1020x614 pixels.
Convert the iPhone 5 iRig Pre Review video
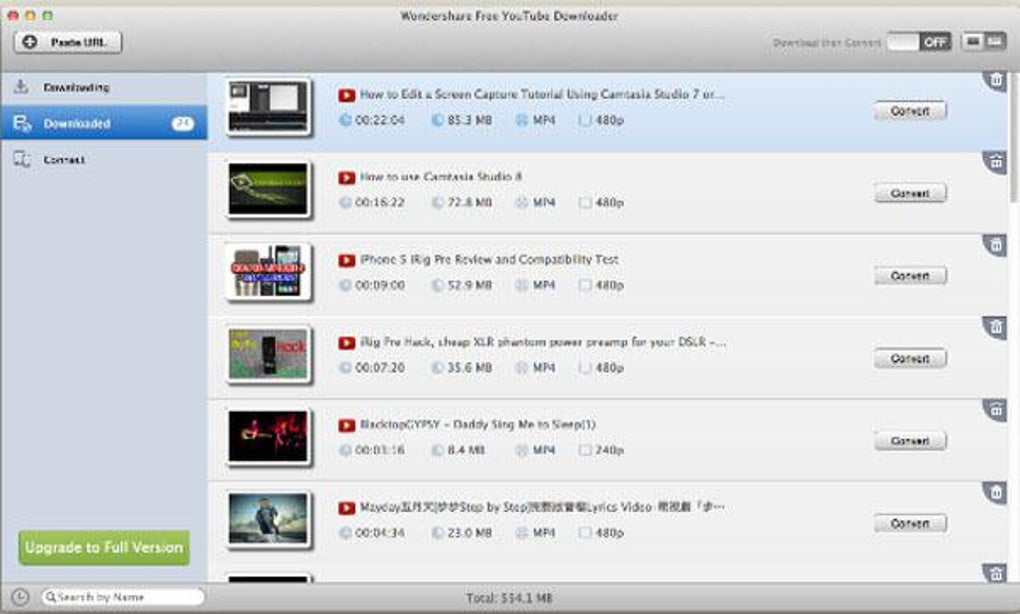click(x=910, y=276)
